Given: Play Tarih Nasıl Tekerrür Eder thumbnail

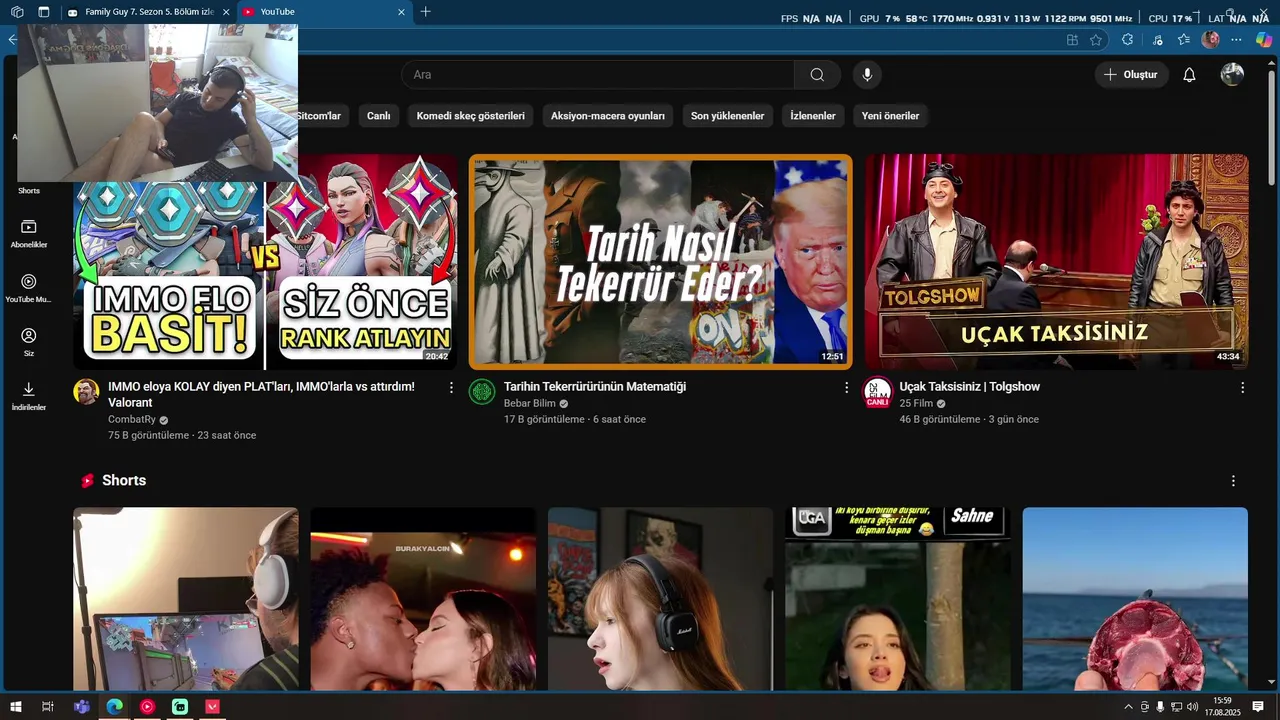Looking at the screenshot, I should [661, 262].
